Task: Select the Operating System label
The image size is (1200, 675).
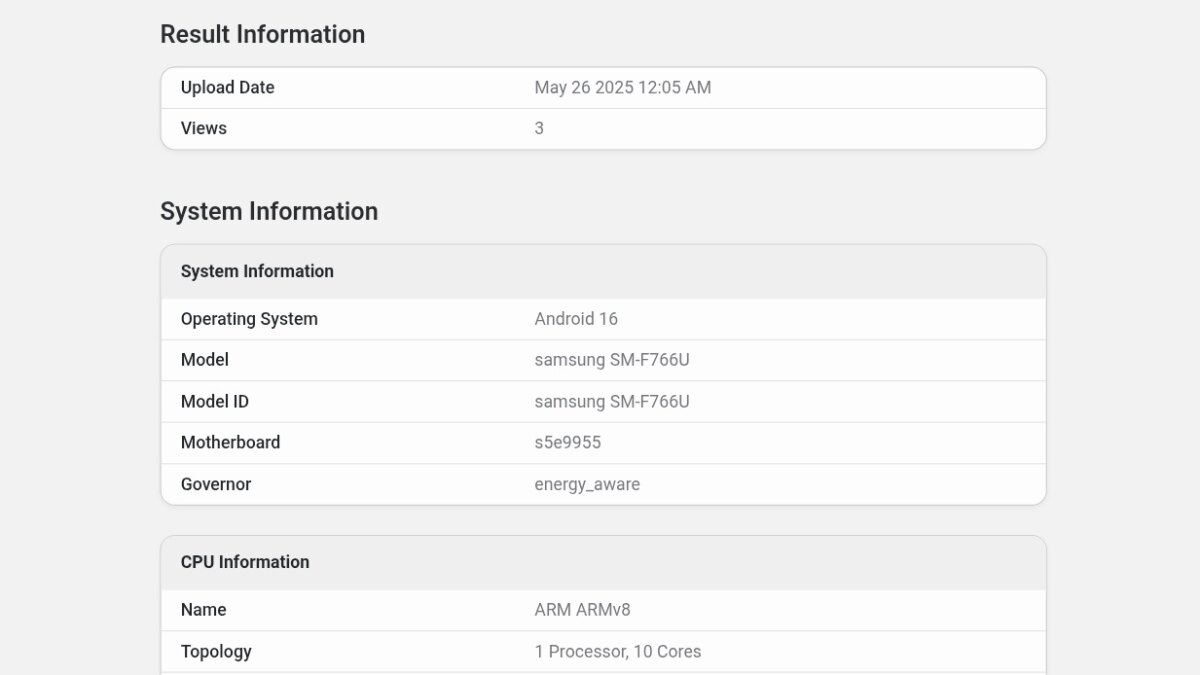Action: coord(249,319)
